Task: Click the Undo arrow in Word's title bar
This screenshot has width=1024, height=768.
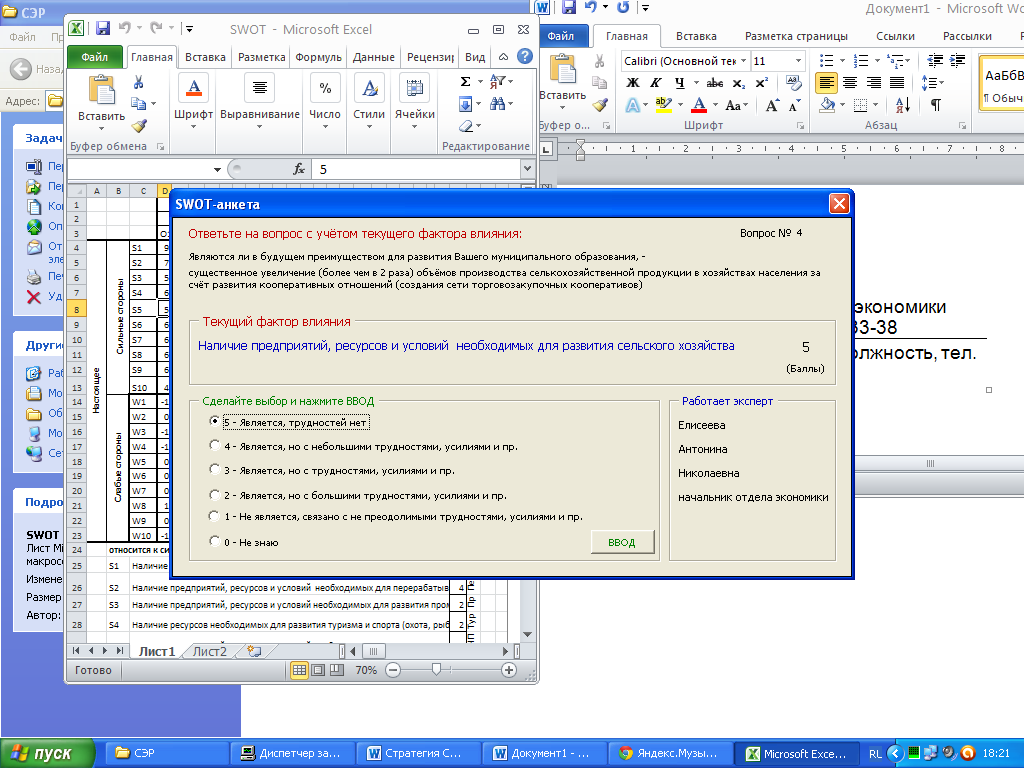Action: tap(591, 7)
